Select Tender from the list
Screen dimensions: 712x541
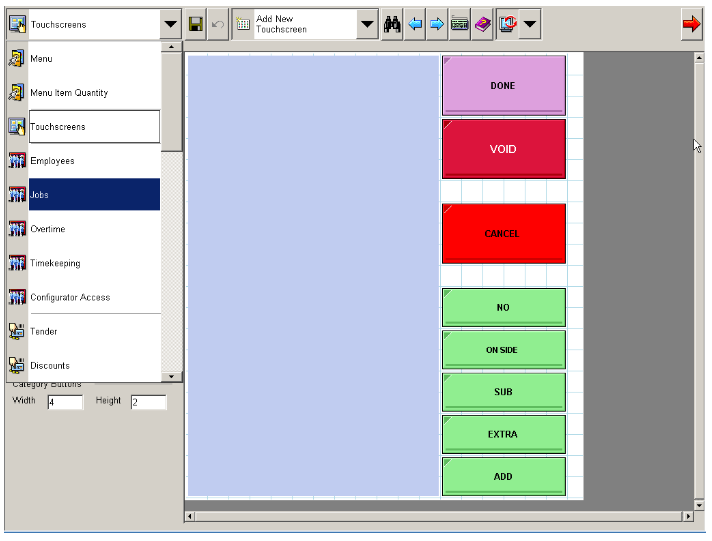(x=94, y=332)
